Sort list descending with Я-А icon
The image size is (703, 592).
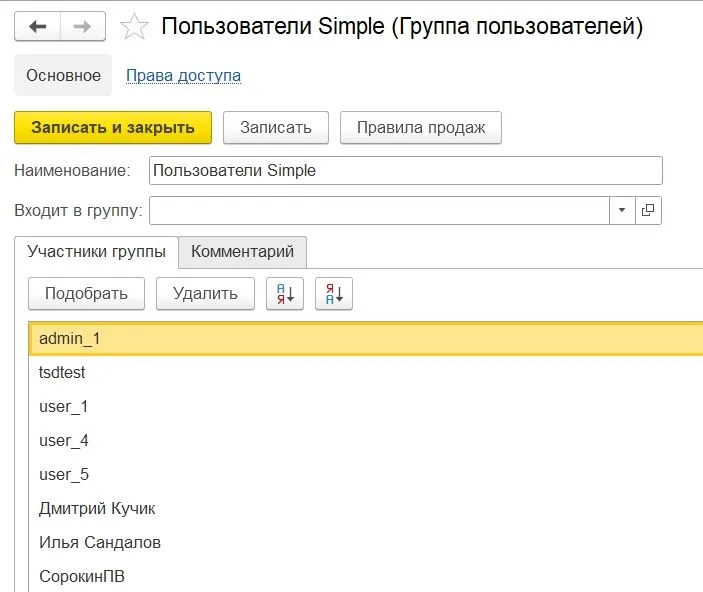pyautogui.click(x=334, y=293)
